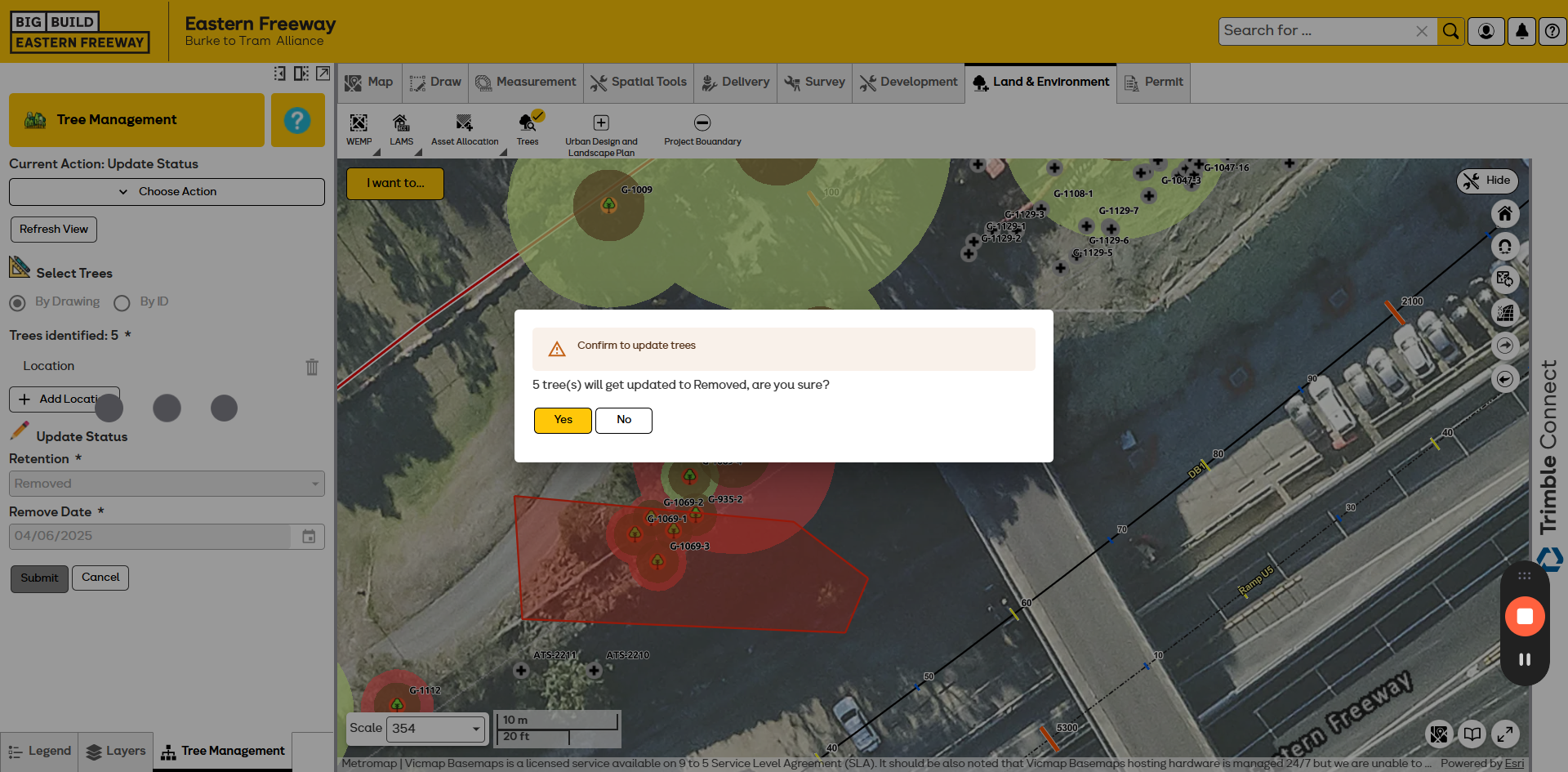The height and width of the screenshot is (772, 1568).
Task: Open the Permit tab
Action: (1153, 83)
